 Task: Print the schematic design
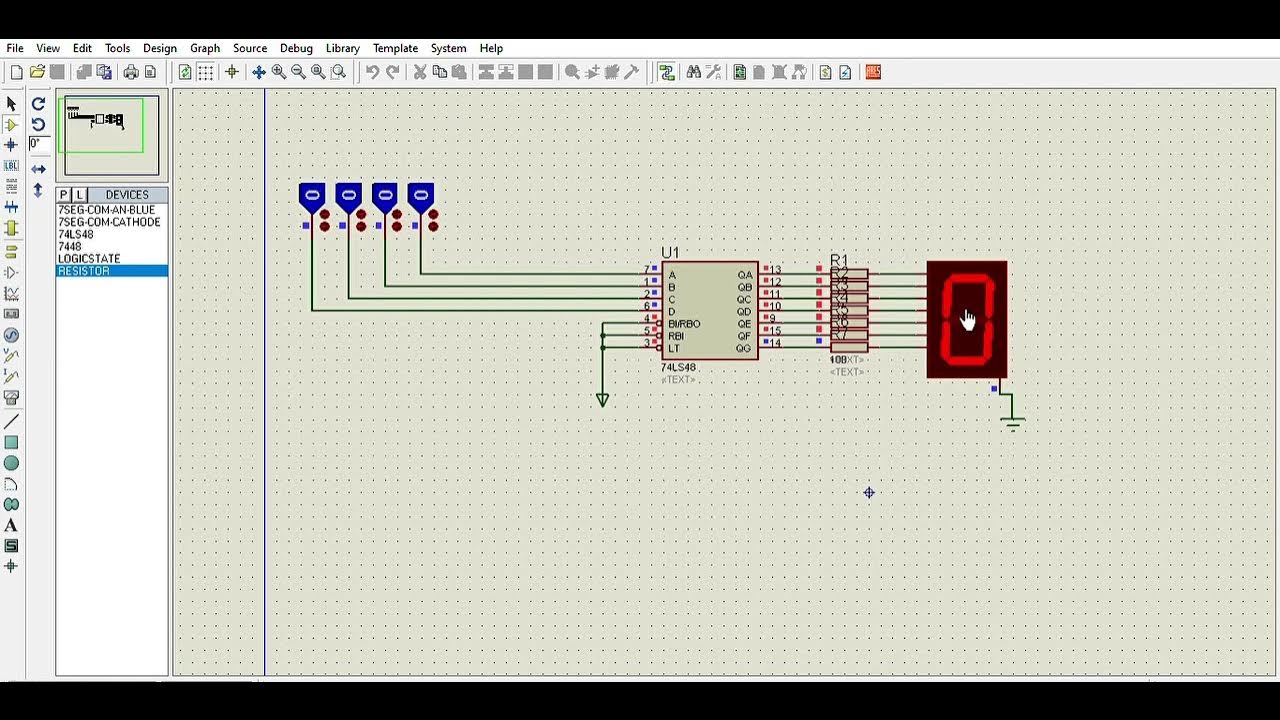tap(130, 72)
